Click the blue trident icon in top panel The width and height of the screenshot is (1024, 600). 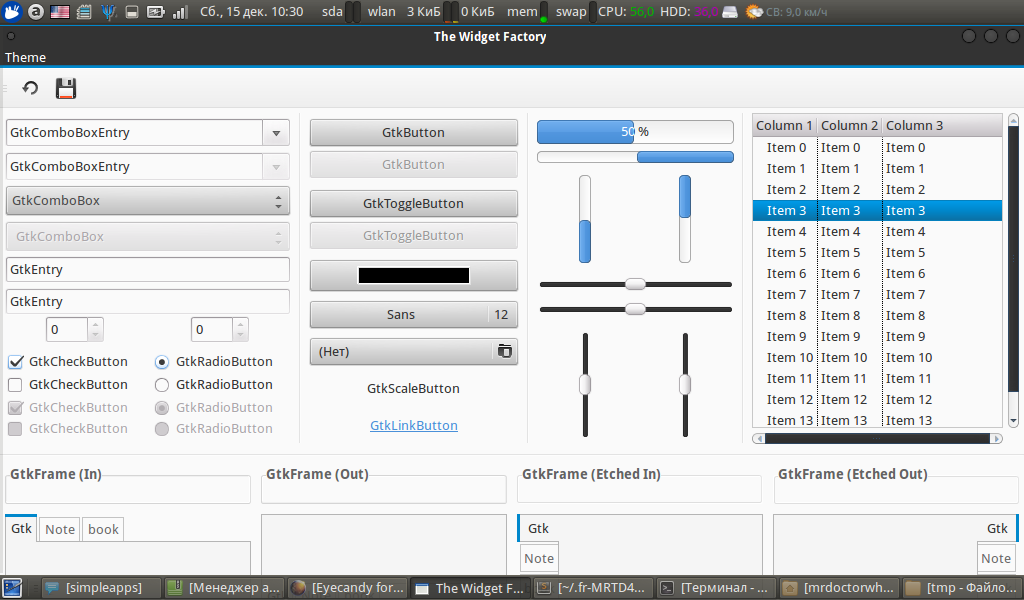tap(108, 12)
